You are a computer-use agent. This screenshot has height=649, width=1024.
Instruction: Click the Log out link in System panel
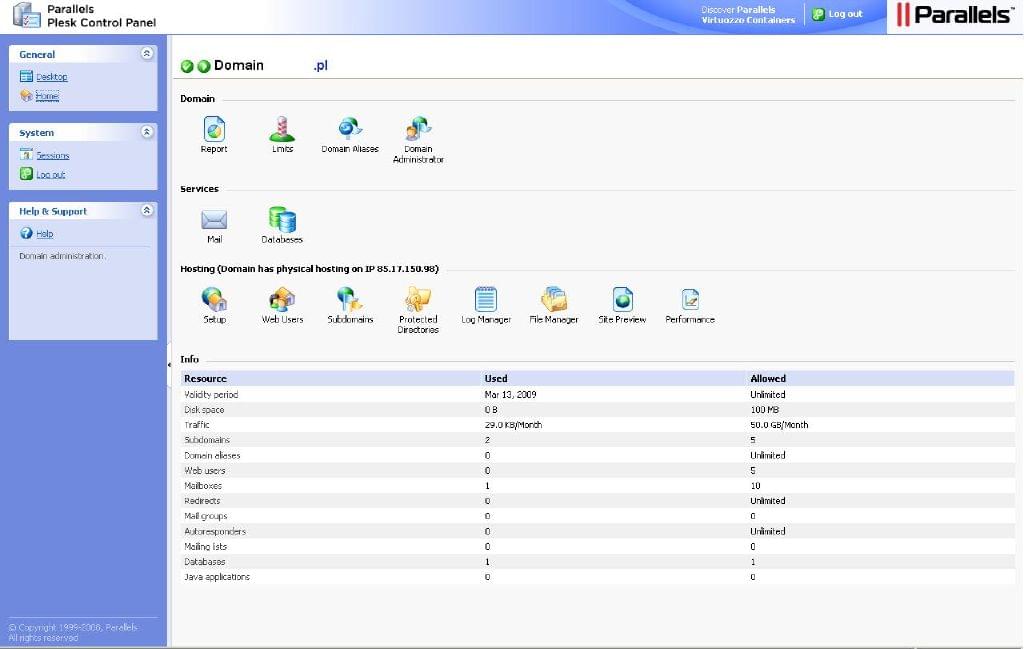pos(50,174)
